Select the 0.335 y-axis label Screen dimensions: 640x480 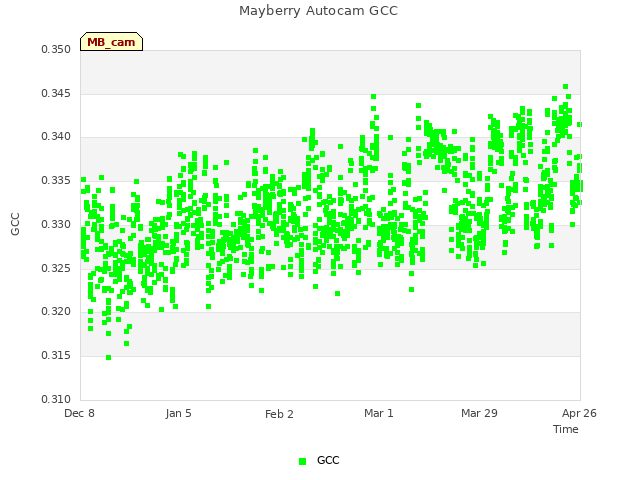click(56, 180)
